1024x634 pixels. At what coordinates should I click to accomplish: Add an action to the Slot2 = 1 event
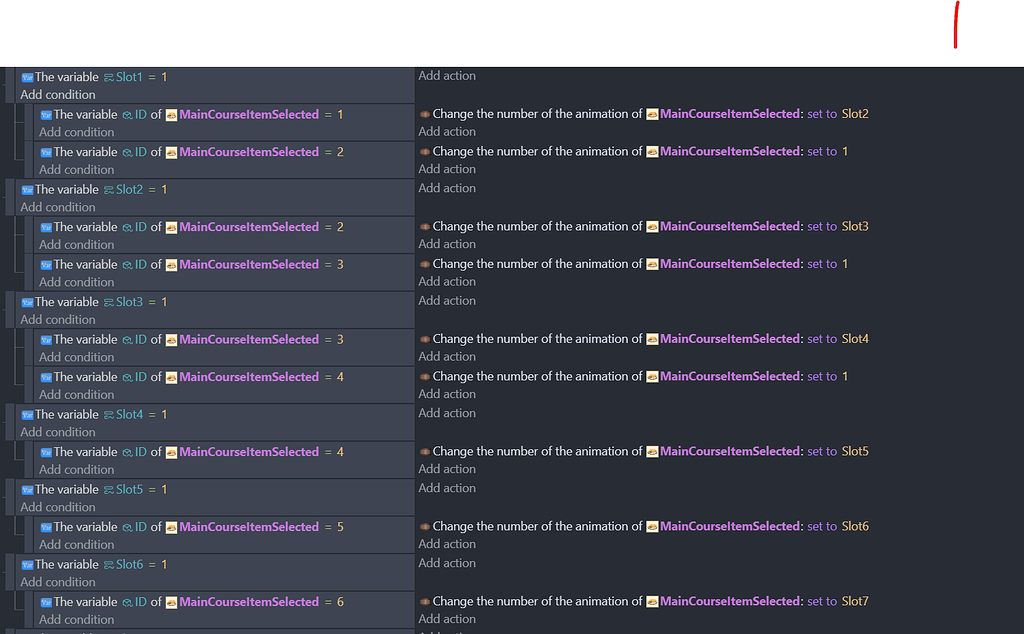(x=447, y=188)
